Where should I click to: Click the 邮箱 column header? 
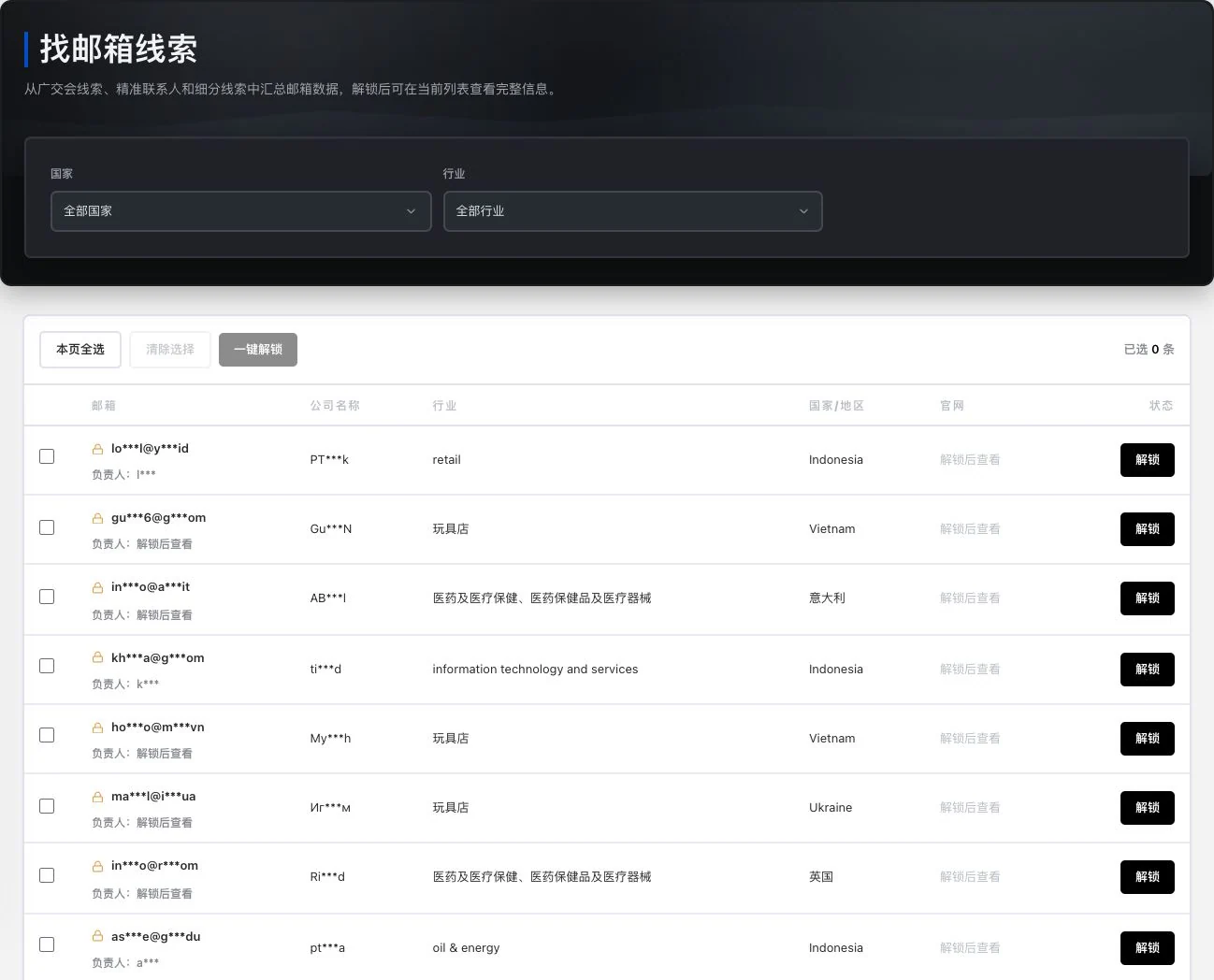[x=104, y=406]
